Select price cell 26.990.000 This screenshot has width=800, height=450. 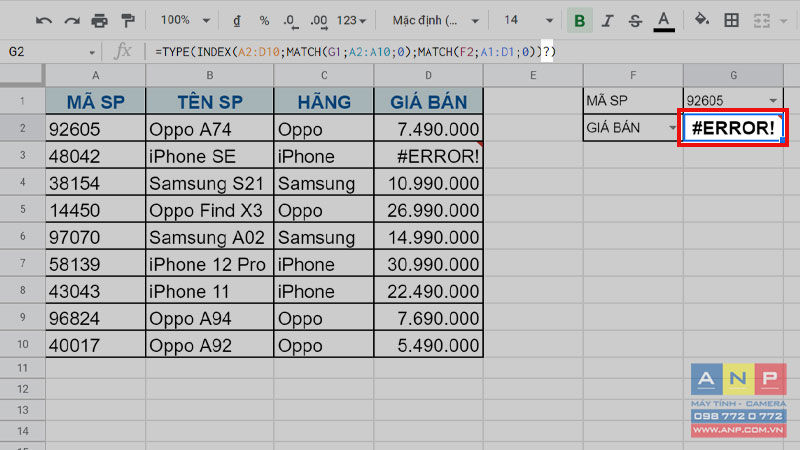[429, 210]
